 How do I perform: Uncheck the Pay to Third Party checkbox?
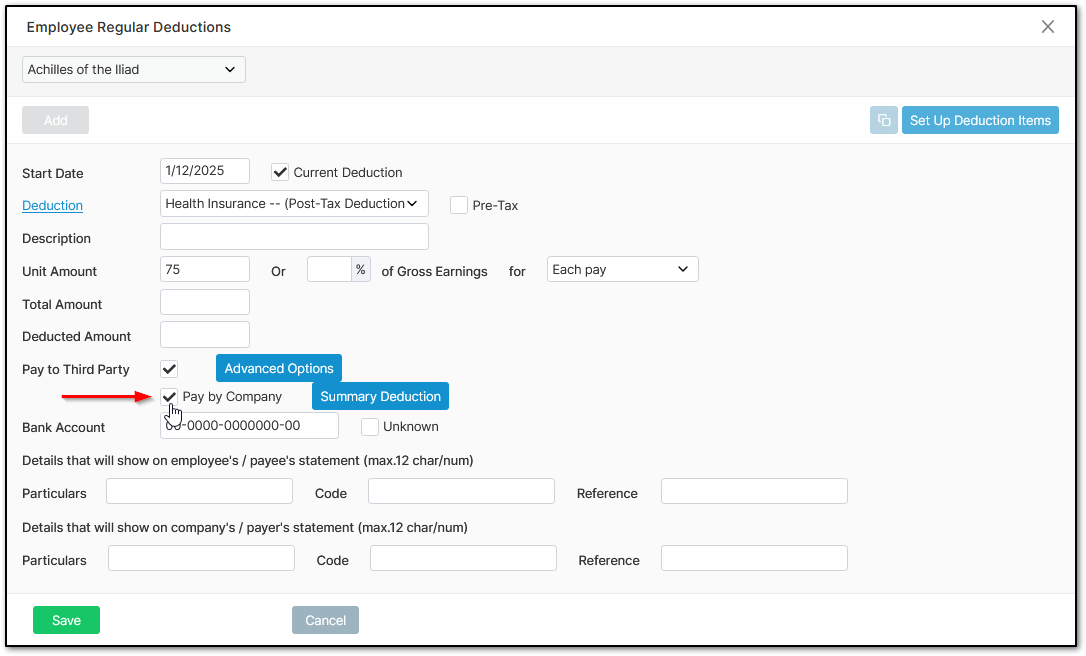click(169, 369)
